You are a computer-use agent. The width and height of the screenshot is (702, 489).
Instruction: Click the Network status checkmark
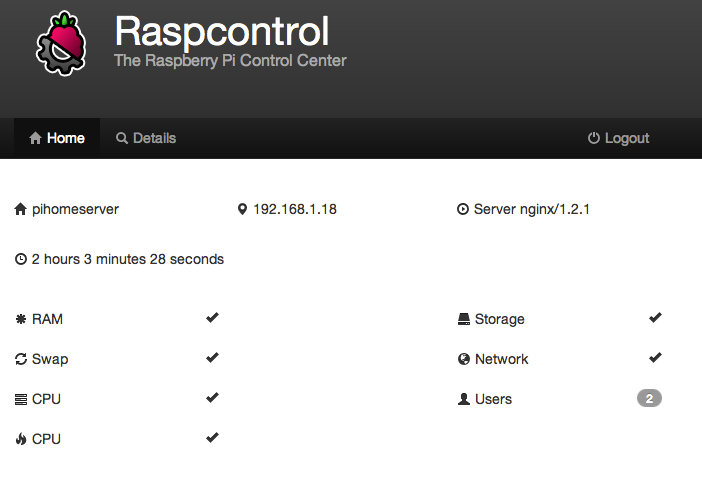tap(655, 357)
